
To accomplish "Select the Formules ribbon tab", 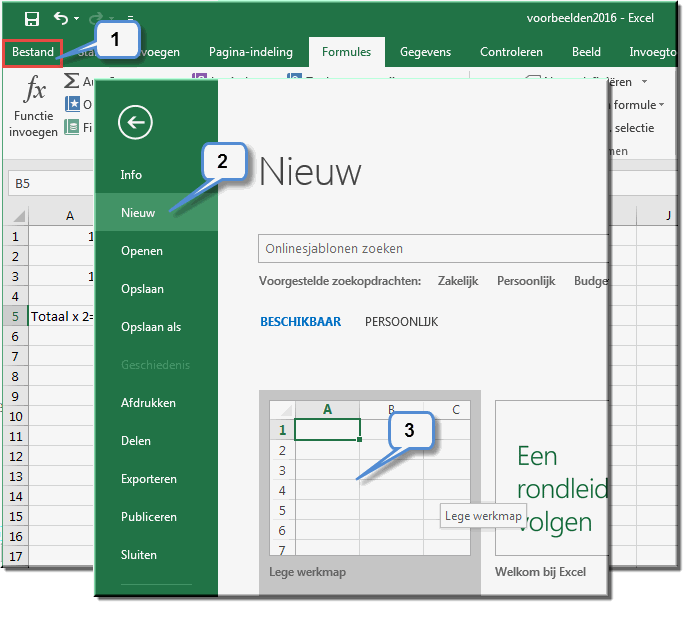I will point(346,52).
